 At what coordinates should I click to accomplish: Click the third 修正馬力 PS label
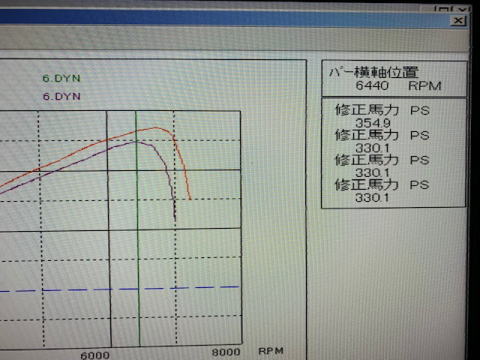click(x=382, y=160)
